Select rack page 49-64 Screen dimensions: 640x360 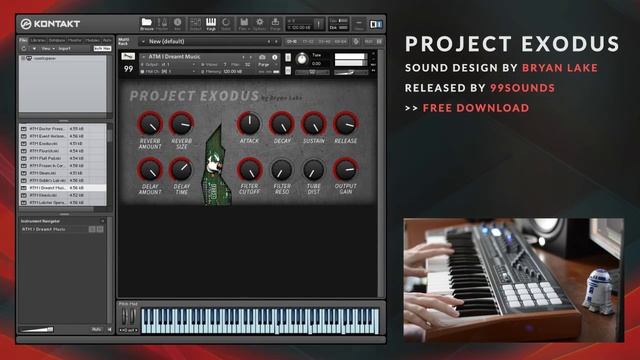341,42
